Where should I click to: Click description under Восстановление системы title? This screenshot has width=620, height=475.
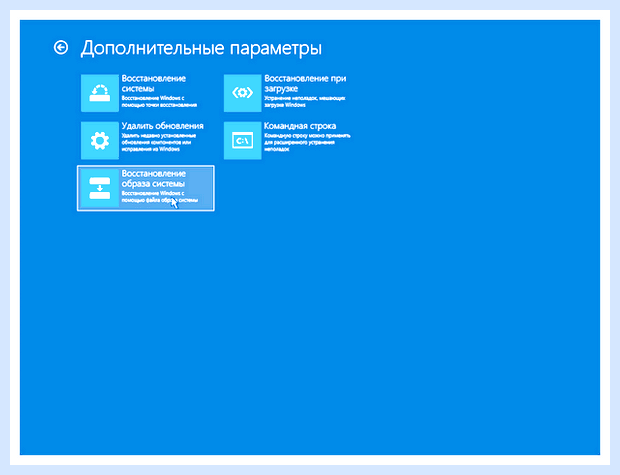pyautogui.click(x=159, y=101)
